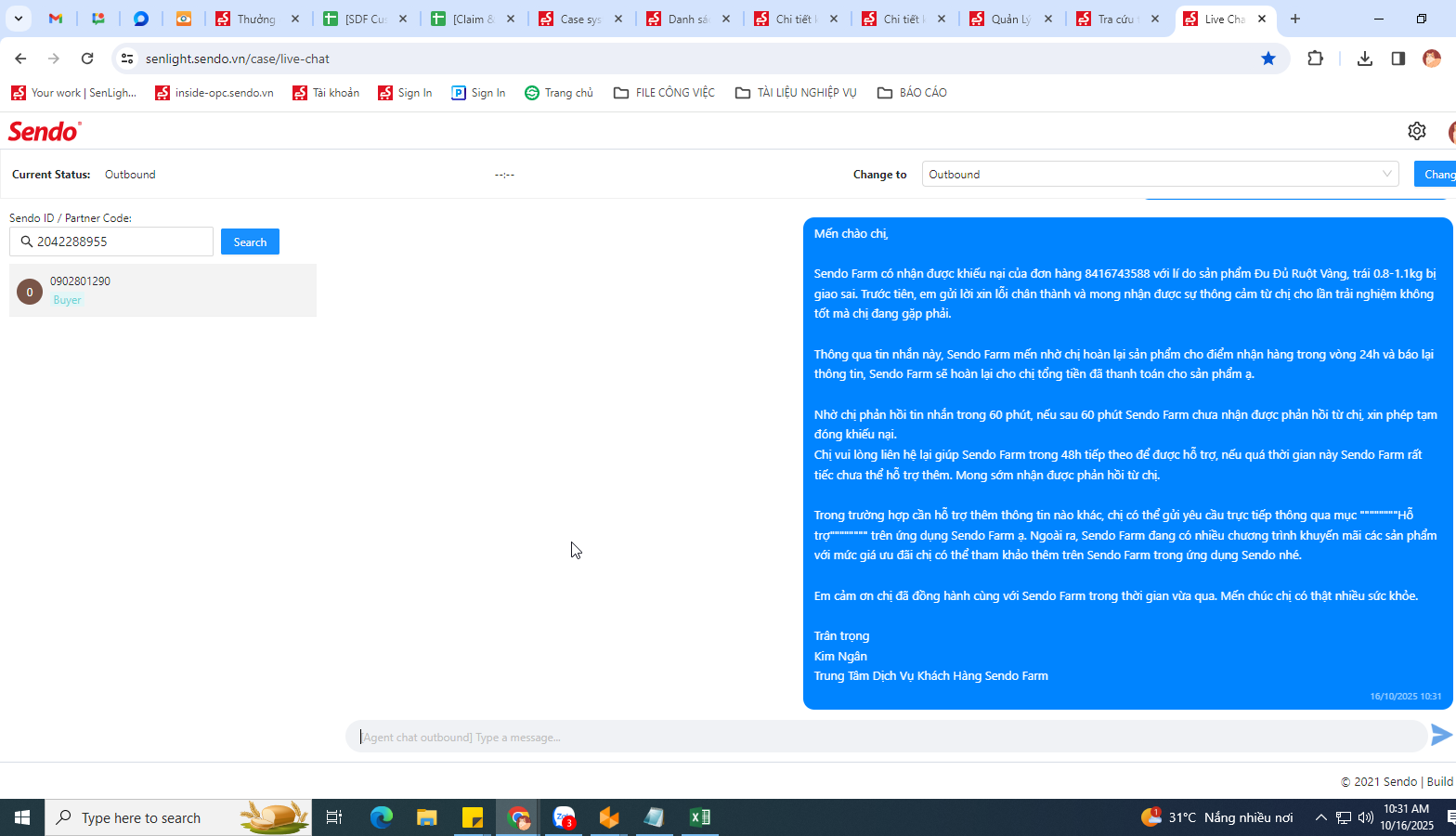Click the Buyer label tag
This screenshot has height=836, width=1456.
[x=67, y=300]
